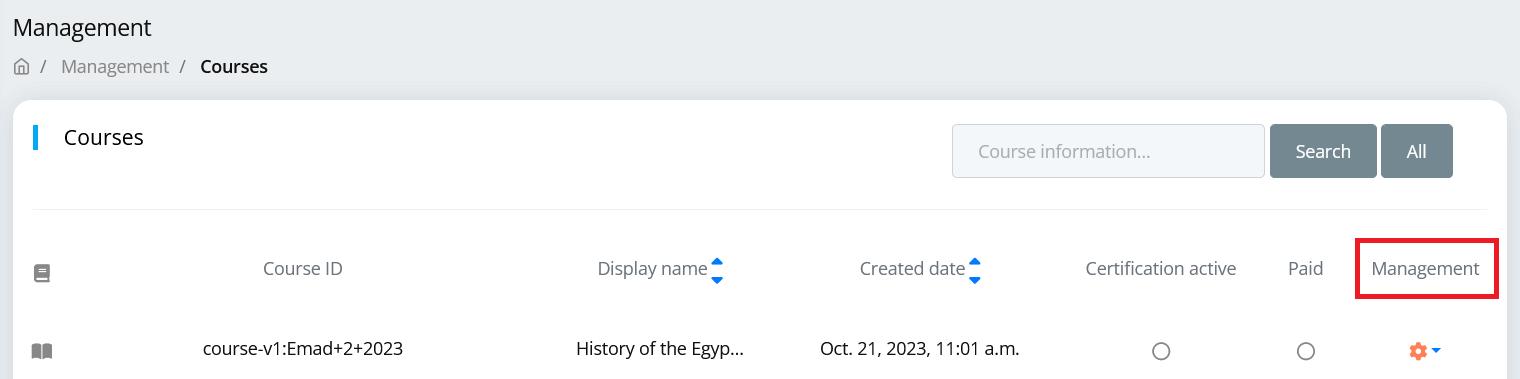
Task: Sort Display name ascending with up arrow
Action: point(716,262)
